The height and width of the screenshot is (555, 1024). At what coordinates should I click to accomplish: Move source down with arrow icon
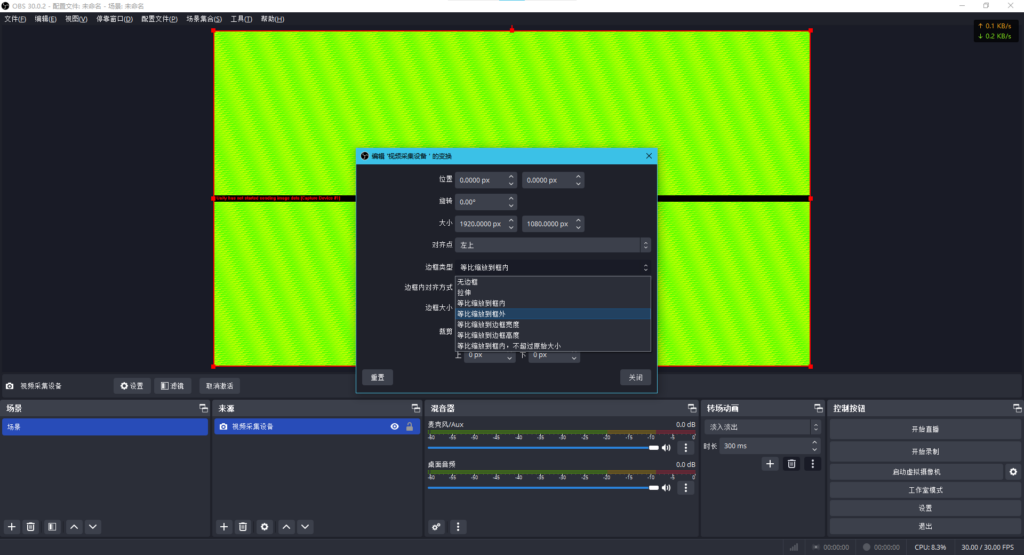[x=306, y=526]
